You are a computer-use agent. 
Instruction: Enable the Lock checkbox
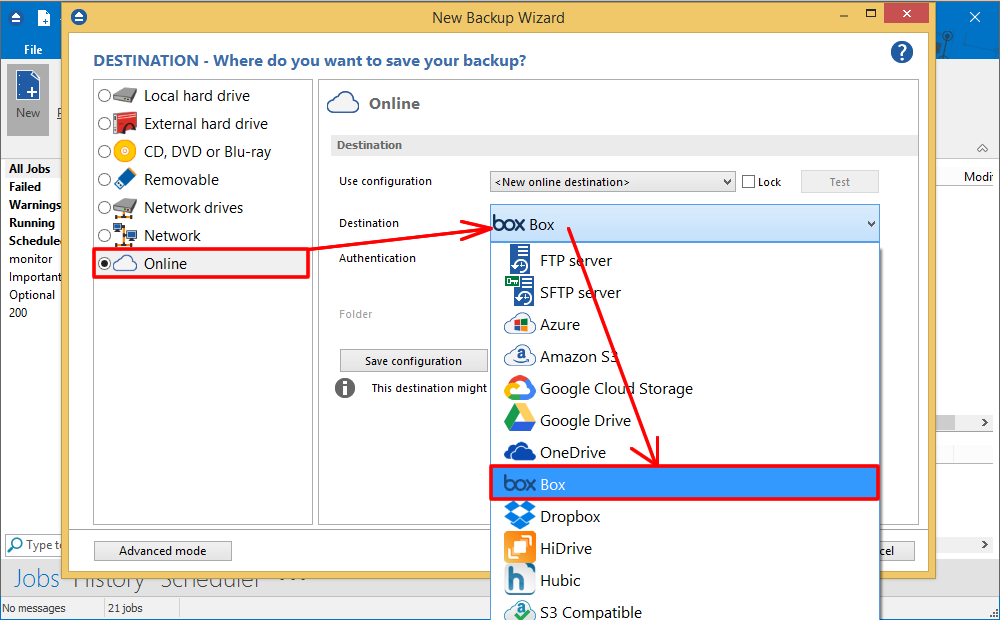[748, 182]
